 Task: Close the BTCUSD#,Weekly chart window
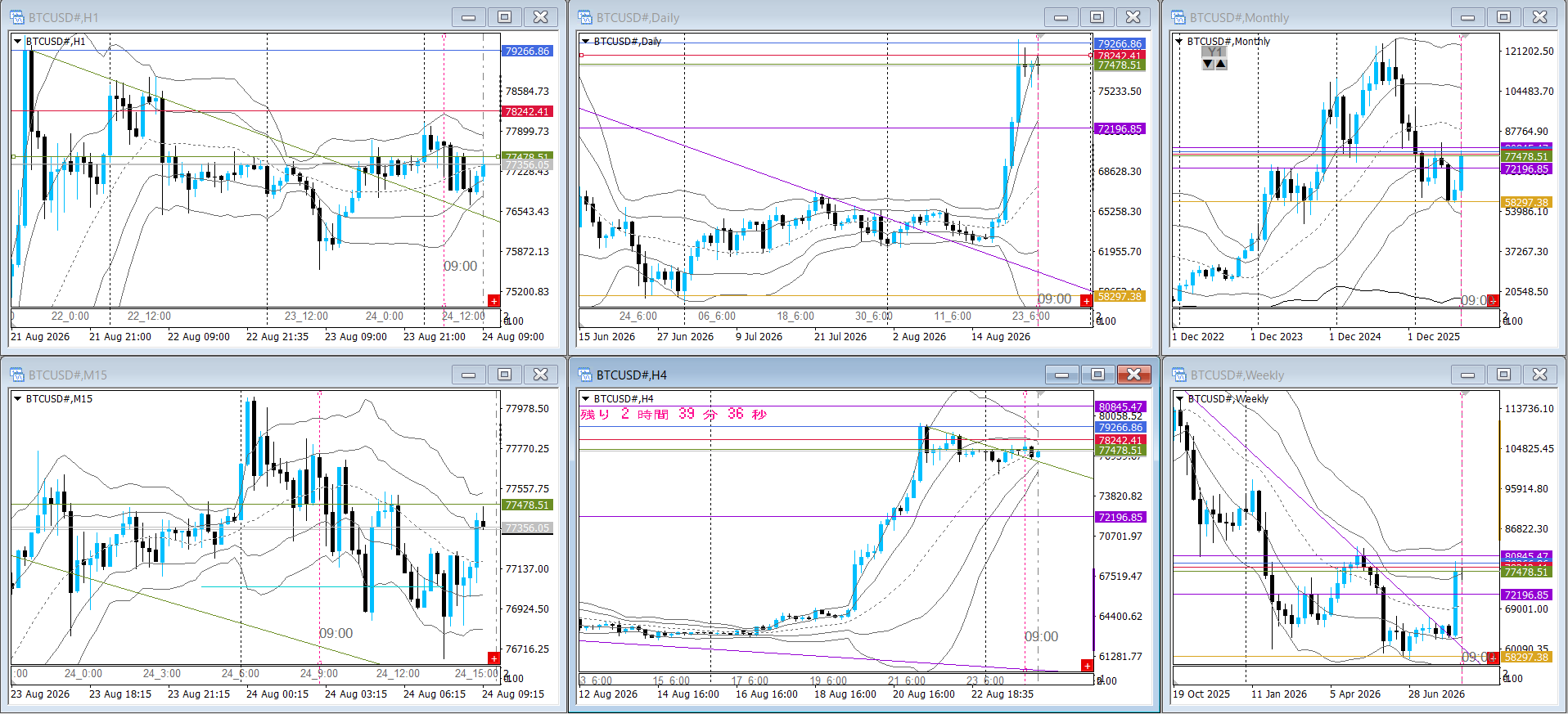tap(1540, 375)
